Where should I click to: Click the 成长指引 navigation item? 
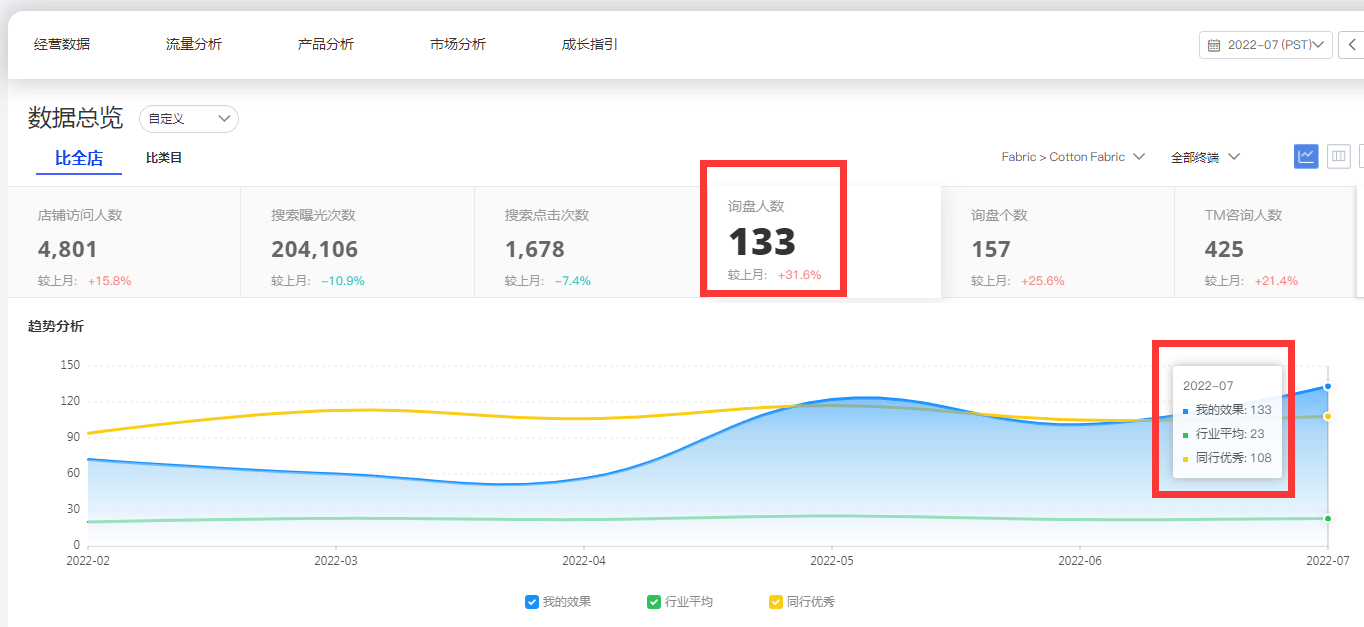[x=589, y=44]
